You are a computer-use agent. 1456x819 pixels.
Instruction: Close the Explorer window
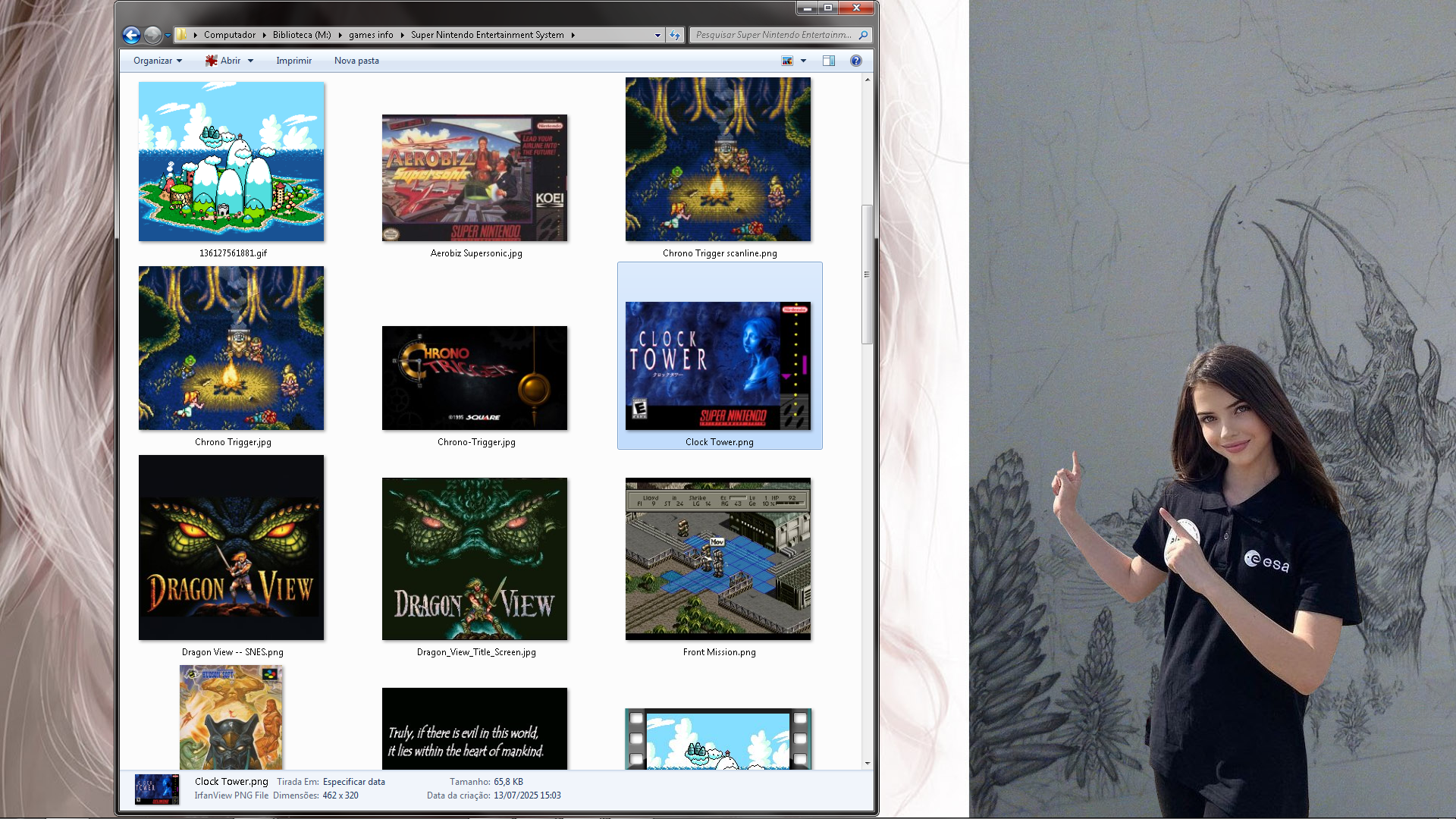[x=857, y=8]
